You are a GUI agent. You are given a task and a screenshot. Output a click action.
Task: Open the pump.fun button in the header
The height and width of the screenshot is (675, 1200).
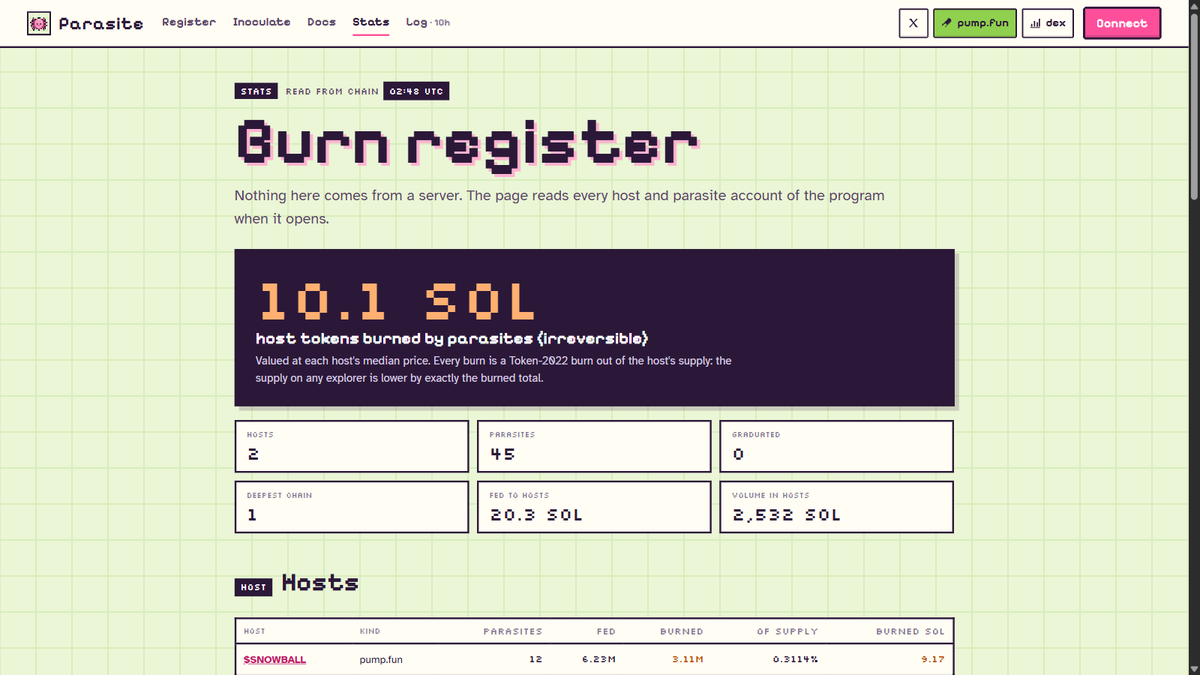[x=975, y=23]
